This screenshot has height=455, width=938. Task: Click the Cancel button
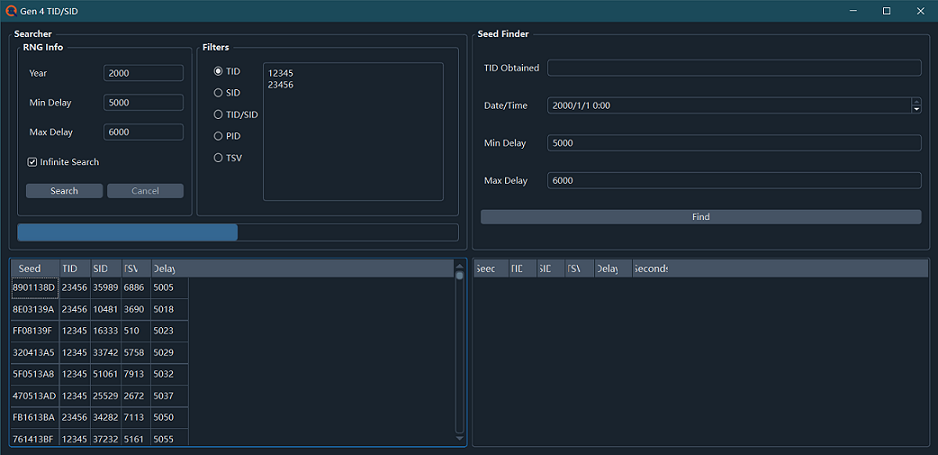pyautogui.click(x=145, y=191)
